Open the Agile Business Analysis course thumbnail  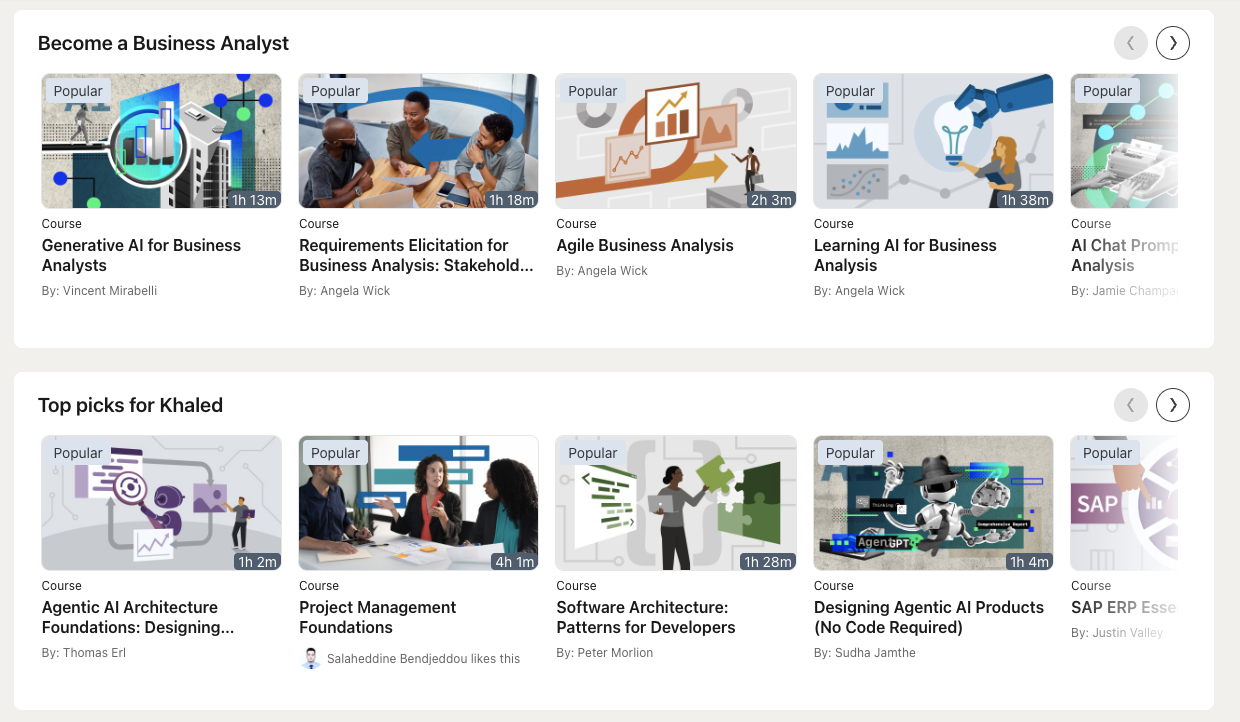(x=676, y=141)
